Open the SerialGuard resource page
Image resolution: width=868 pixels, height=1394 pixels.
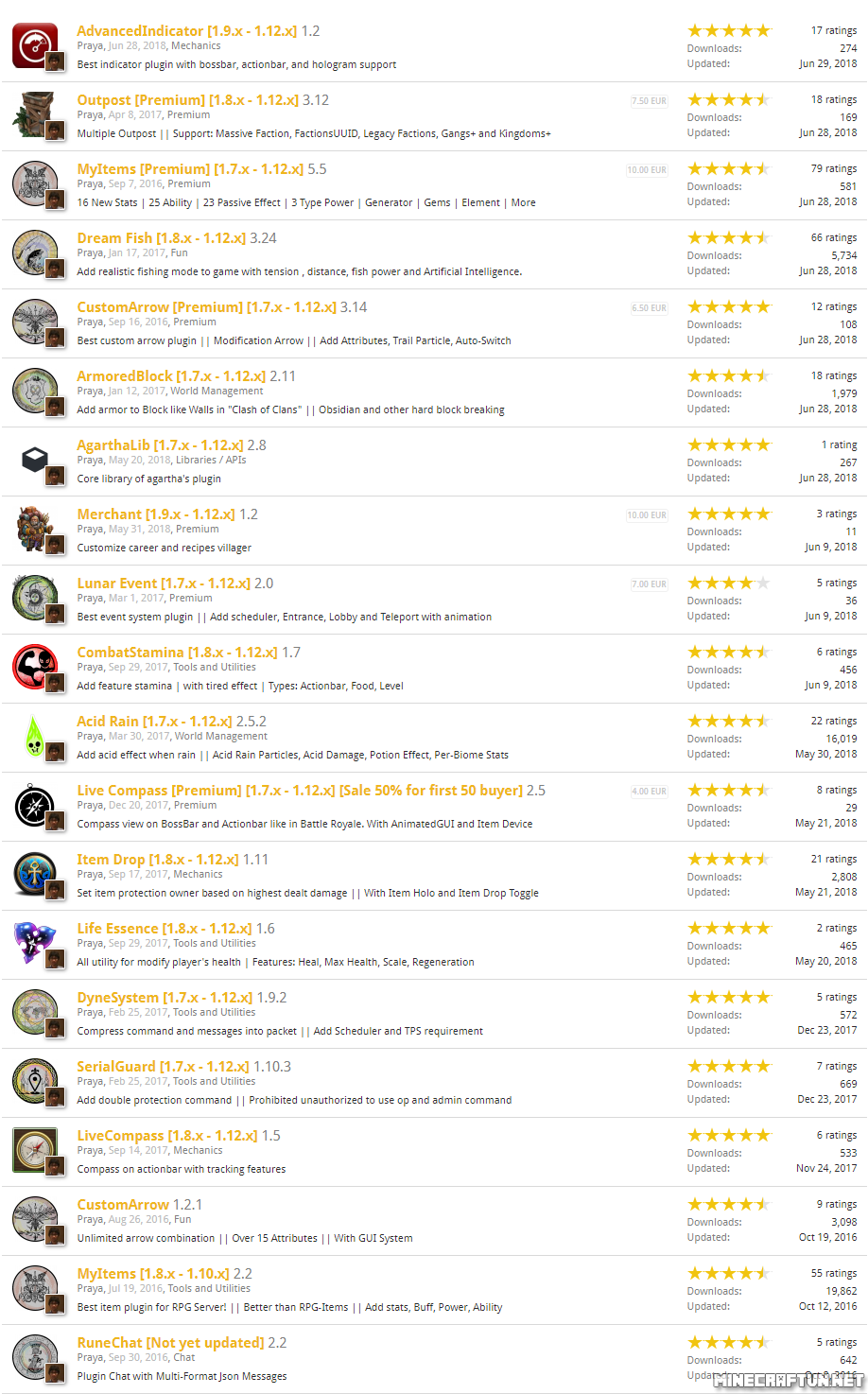(x=163, y=1067)
